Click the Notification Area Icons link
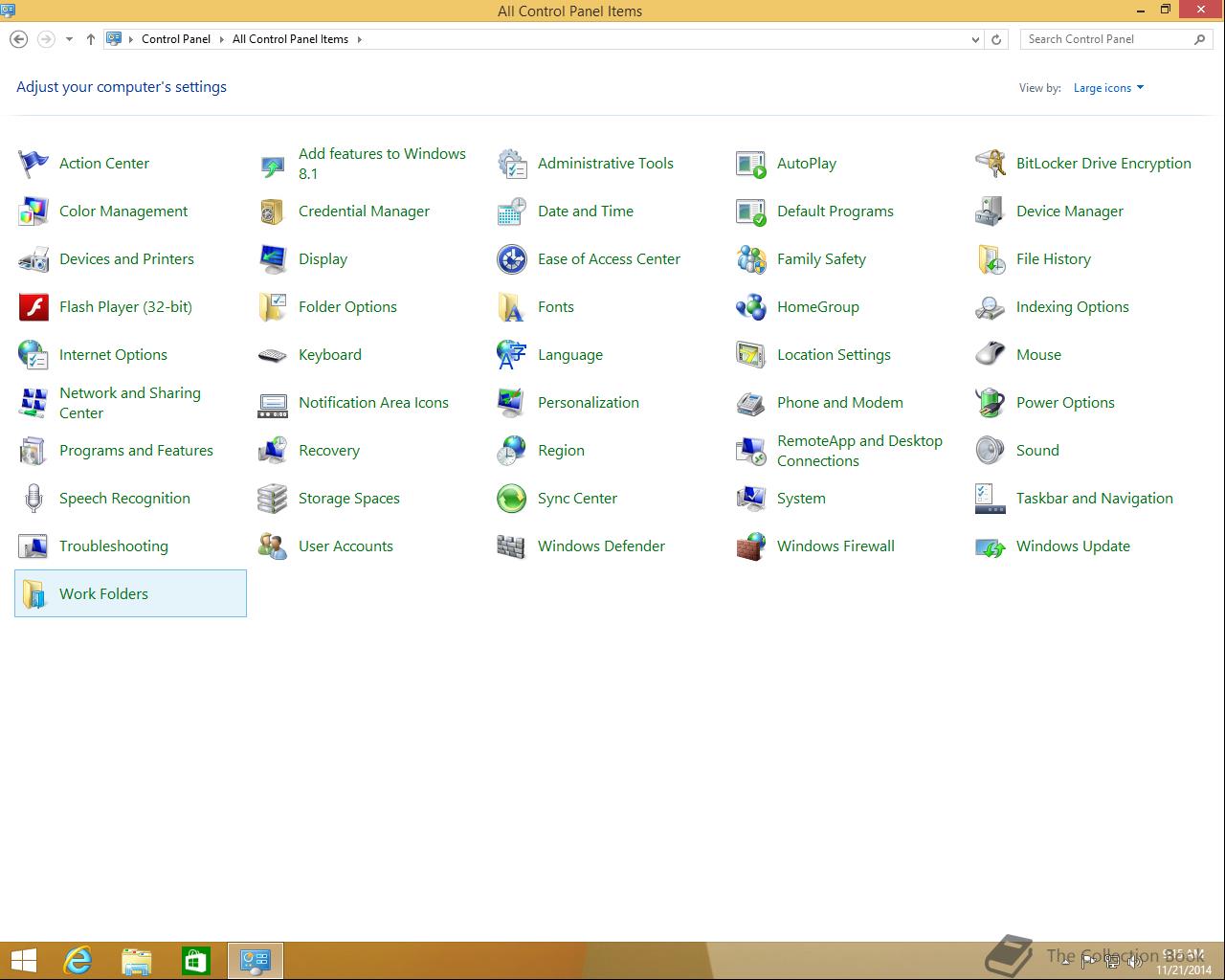 pyautogui.click(x=373, y=403)
